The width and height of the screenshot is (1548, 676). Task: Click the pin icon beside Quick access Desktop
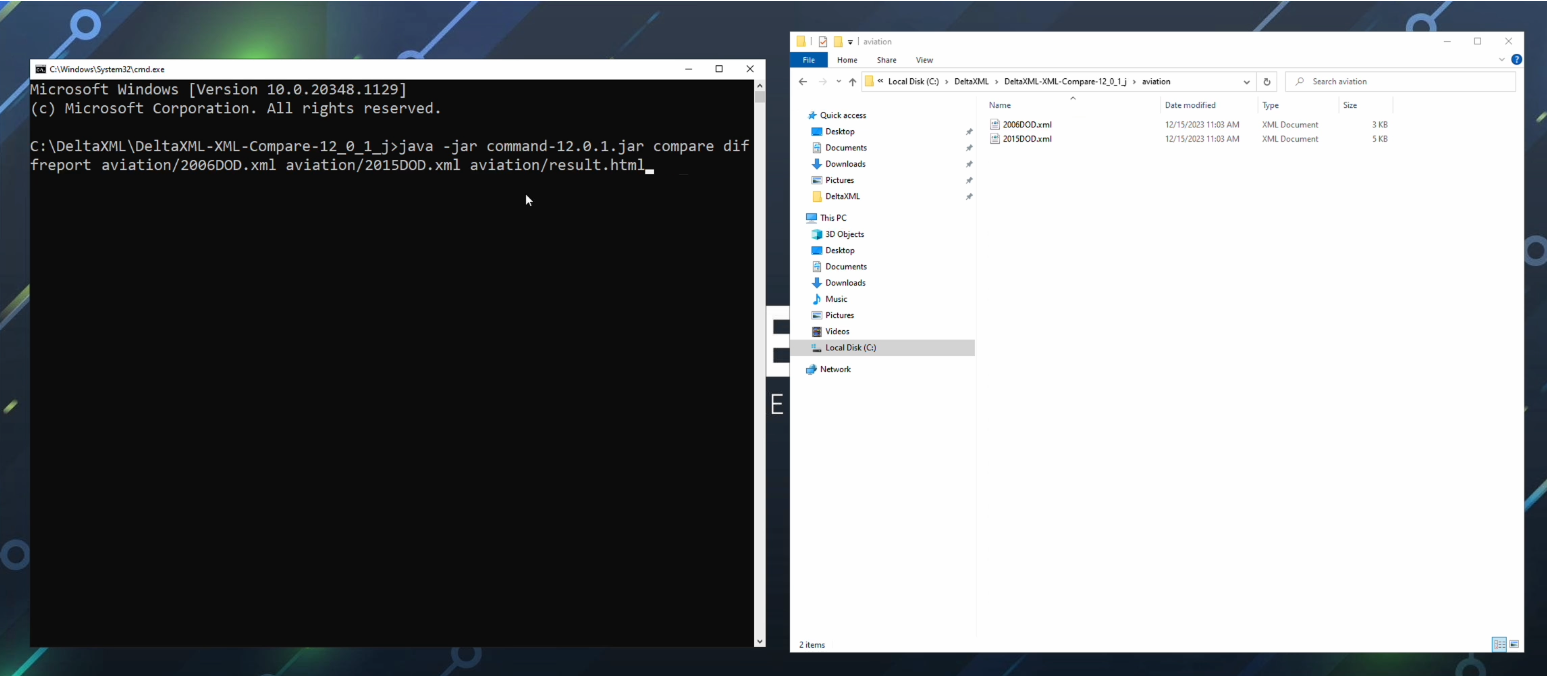pos(968,132)
